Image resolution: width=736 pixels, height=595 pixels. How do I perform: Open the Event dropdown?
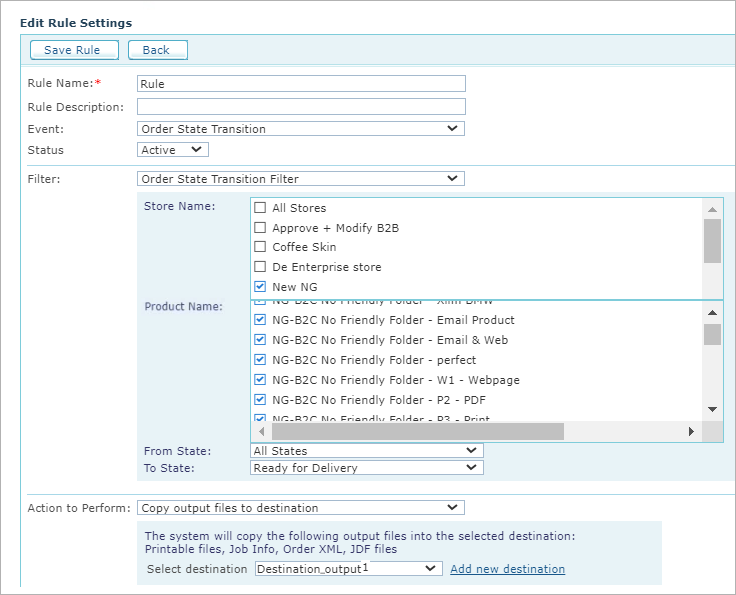click(300, 129)
